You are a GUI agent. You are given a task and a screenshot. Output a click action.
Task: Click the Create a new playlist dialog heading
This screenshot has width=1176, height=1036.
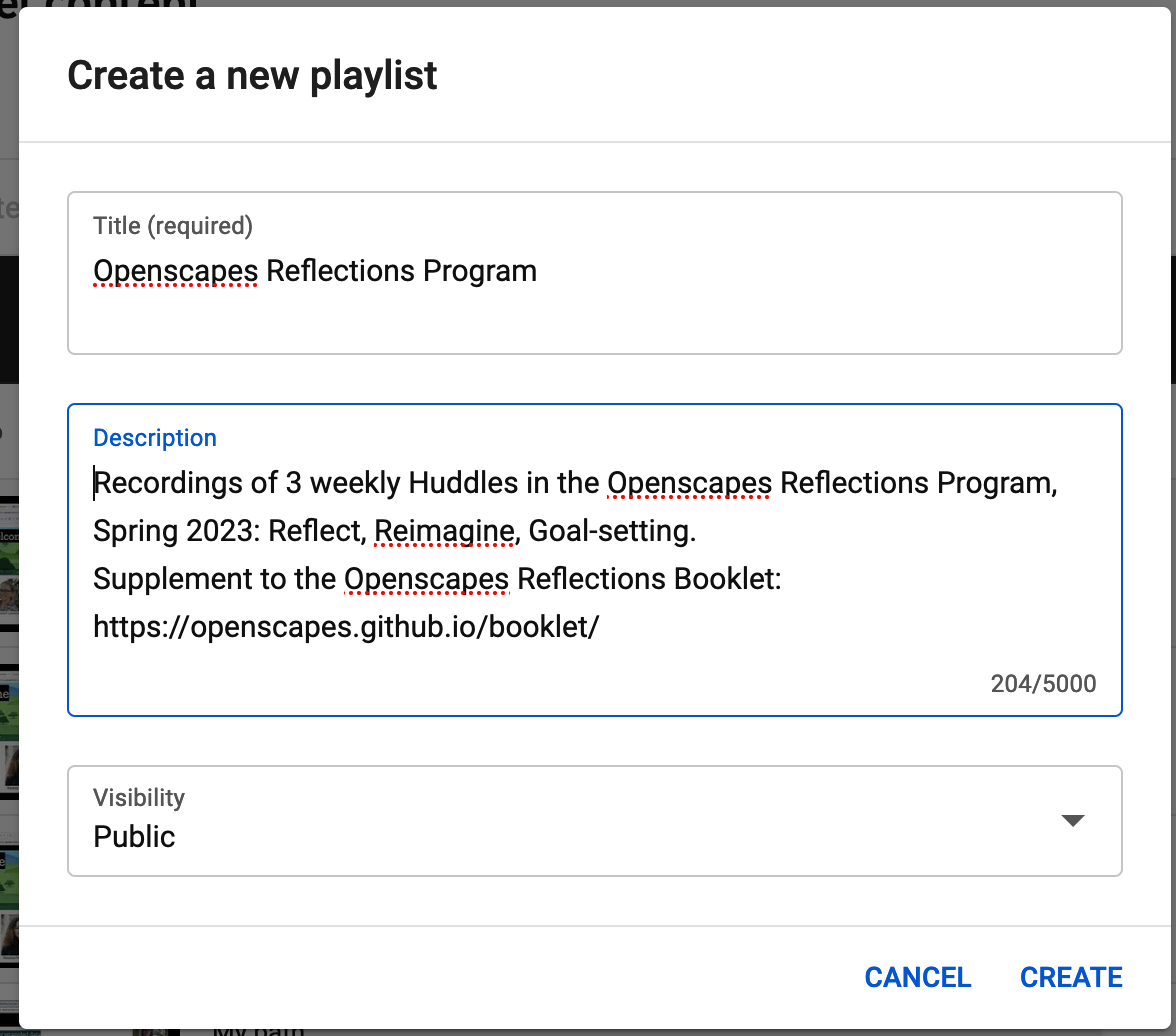click(x=252, y=75)
